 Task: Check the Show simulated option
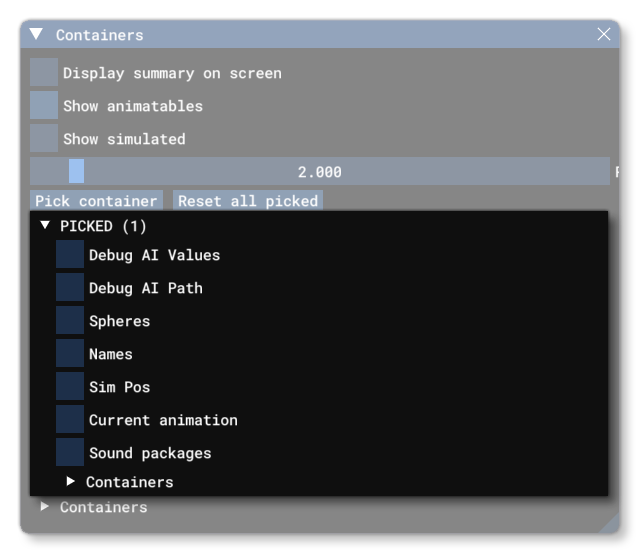tap(44, 139)
